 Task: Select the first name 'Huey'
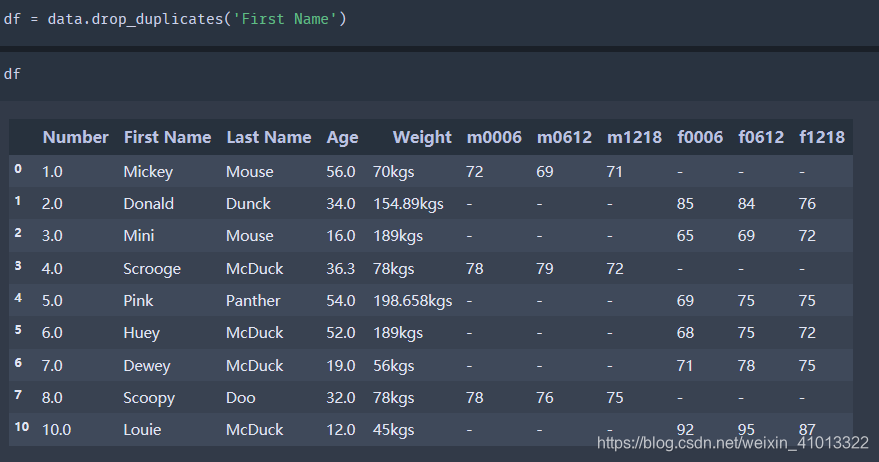pos(141,333)
